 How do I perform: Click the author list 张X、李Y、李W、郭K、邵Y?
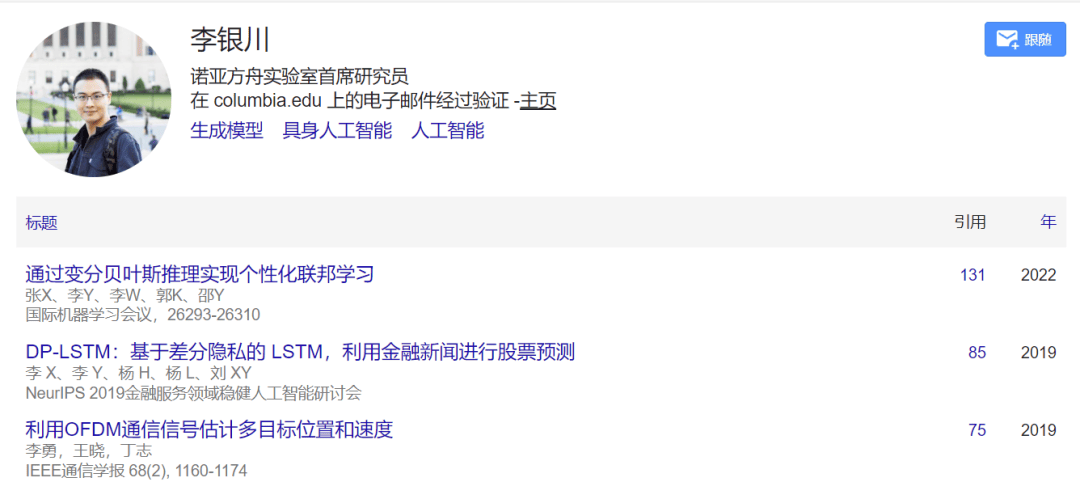(x=125, y=296)
